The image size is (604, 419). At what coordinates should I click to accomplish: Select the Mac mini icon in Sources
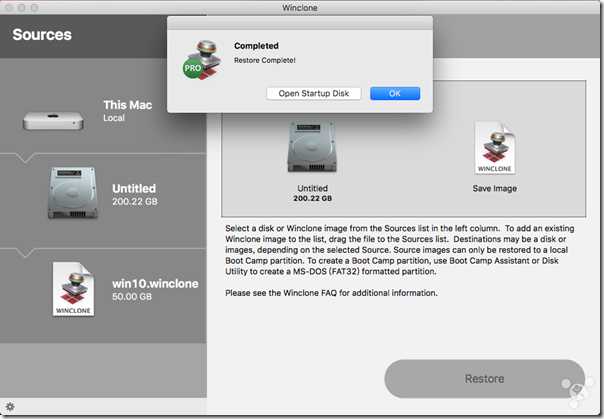click(53, 121)
